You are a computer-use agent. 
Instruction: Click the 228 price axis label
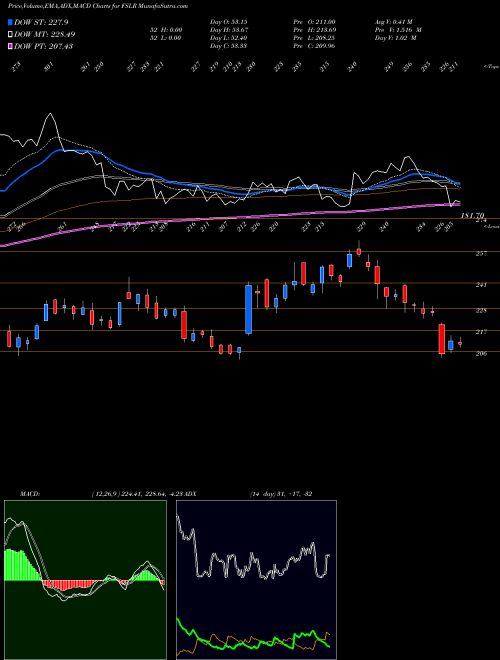pyautogui.click(x=481, y=311)
